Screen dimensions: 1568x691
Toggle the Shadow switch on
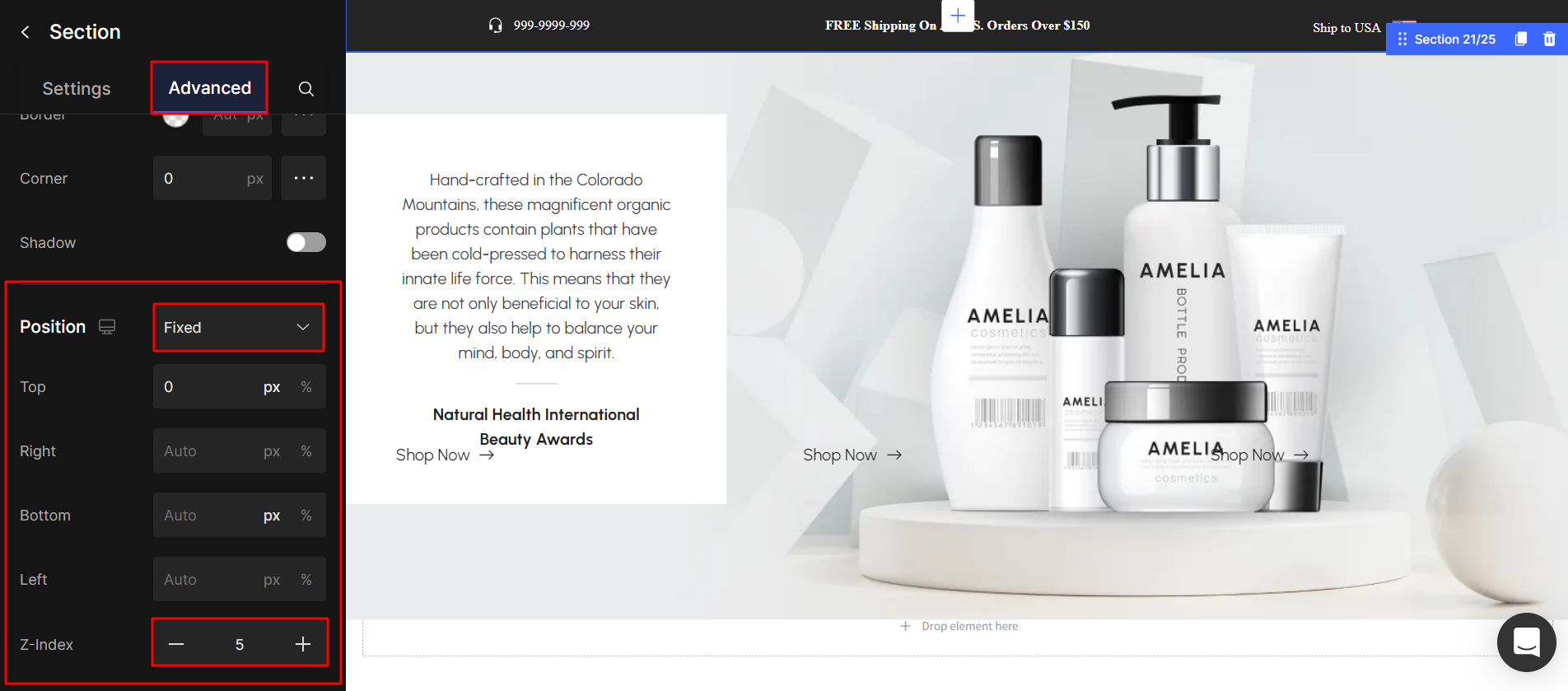click(x=306, y=242)
